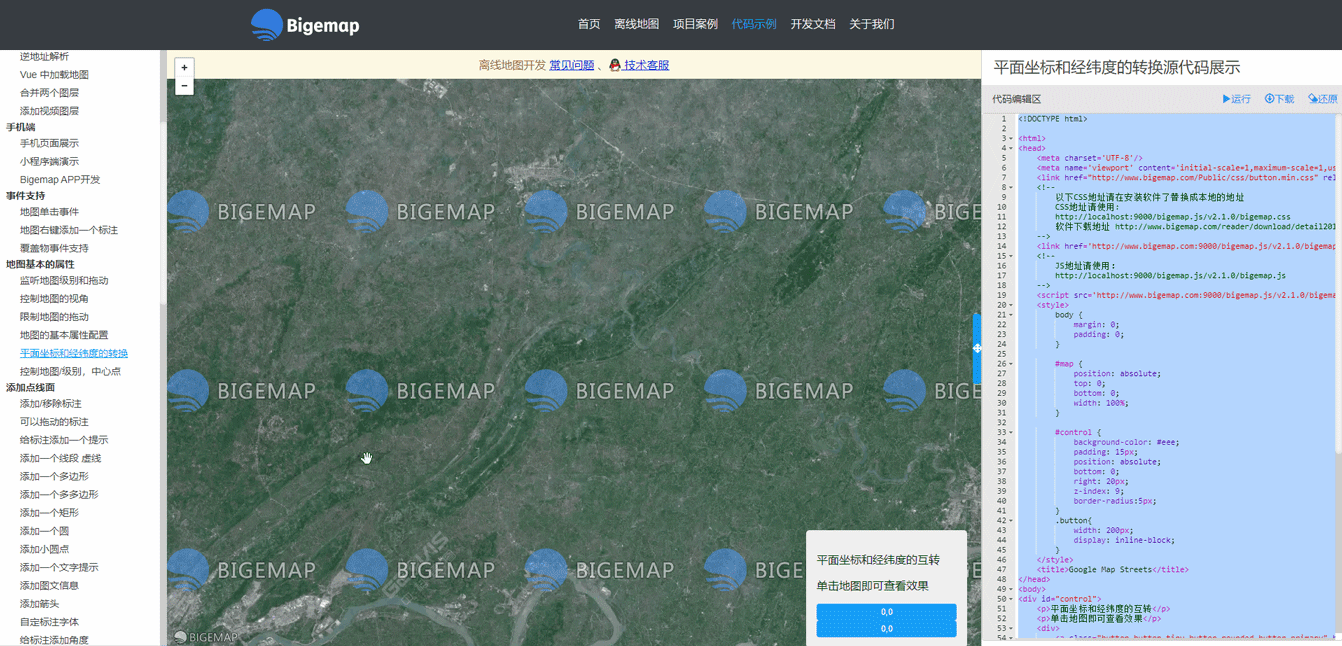Select 可以拖动的标注 example
Image resolution: width=1342 pixels, height=646 pixels.
coord(54,422)
